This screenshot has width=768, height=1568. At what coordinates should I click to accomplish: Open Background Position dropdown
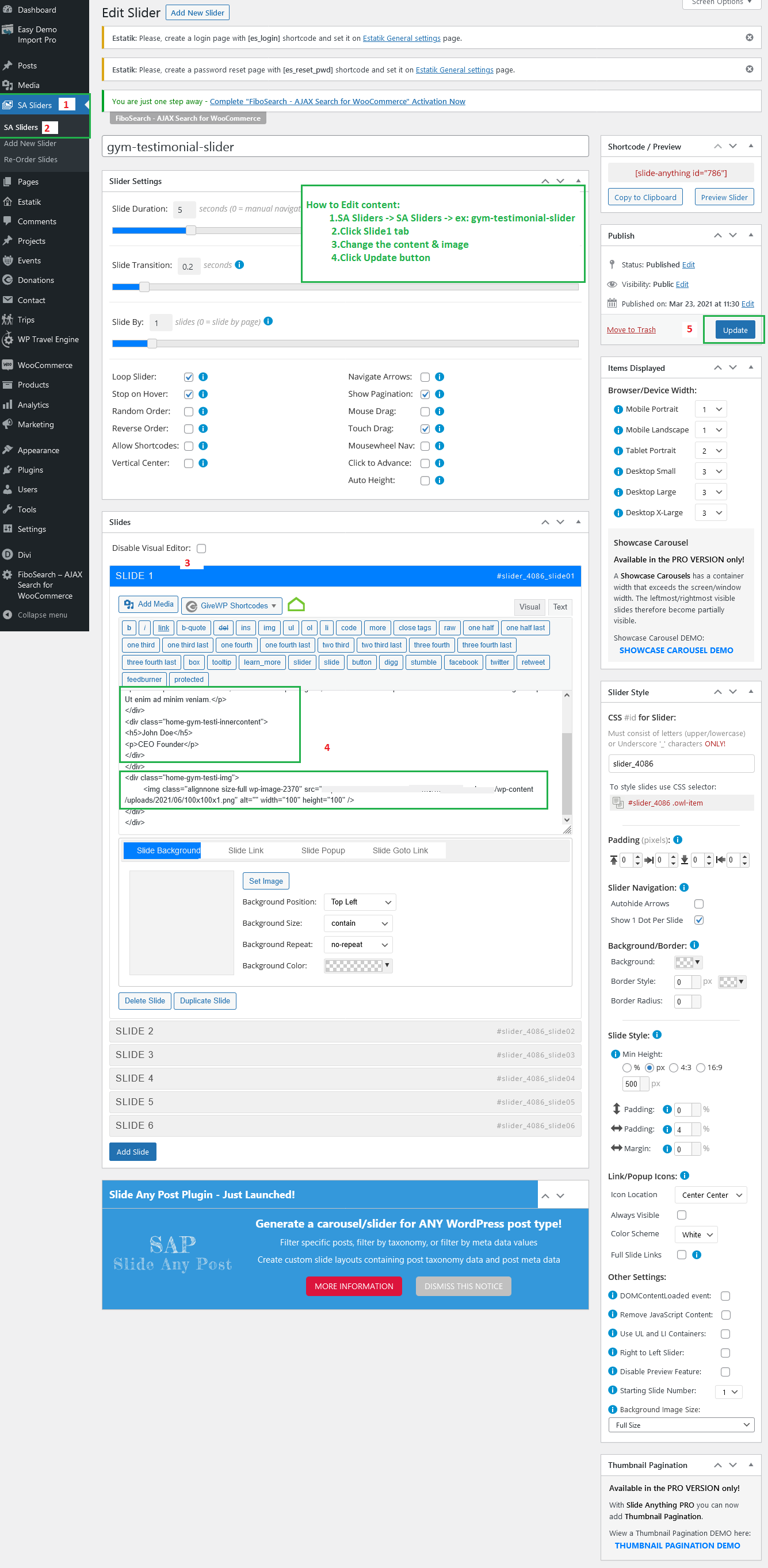point(360,902)
